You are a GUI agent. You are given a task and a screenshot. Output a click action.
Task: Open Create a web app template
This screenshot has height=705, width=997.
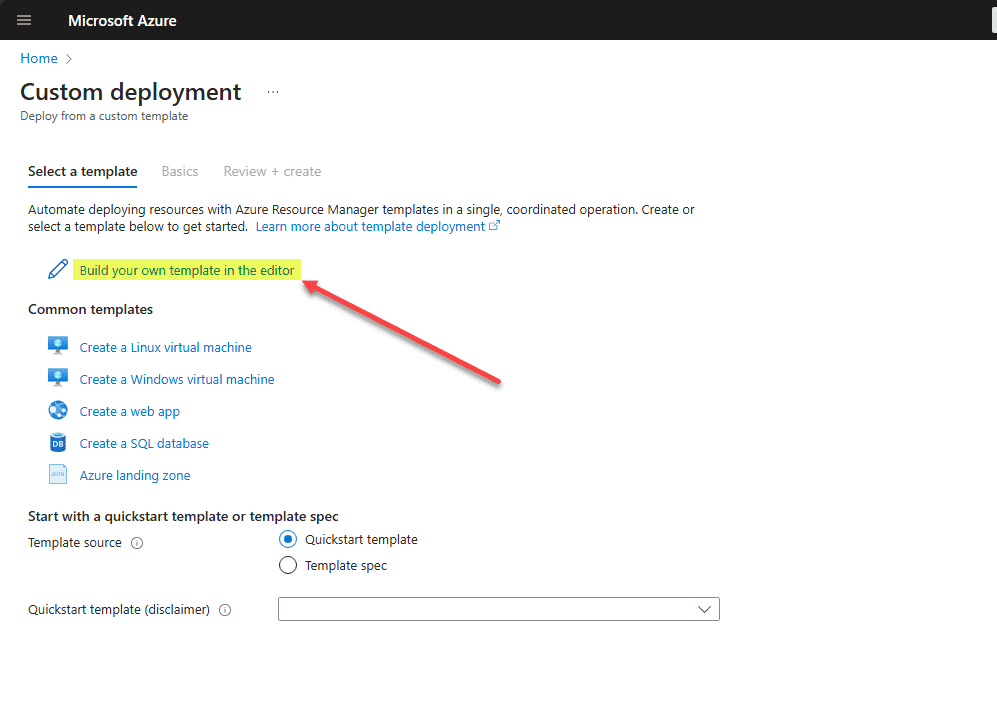coord(130,412)
